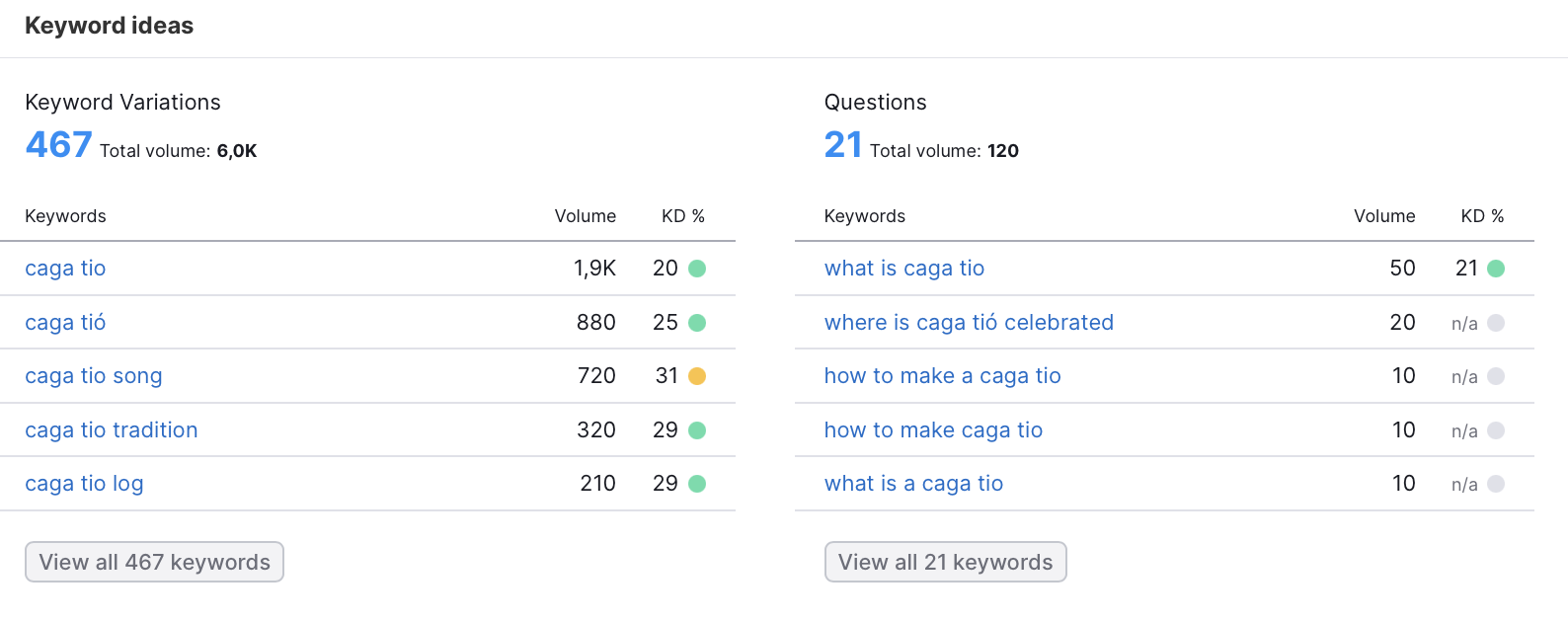Viewport: 1568px width, 622px height.
Task: Click the 467 keyword variations count
Action: (x=59, y=145)
